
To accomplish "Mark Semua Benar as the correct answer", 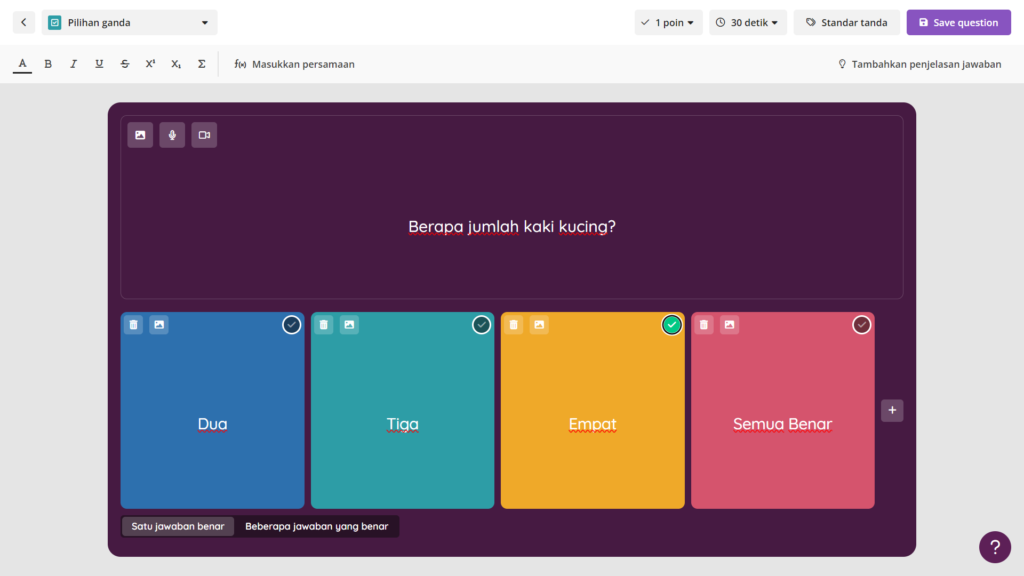I will (861, 325).
